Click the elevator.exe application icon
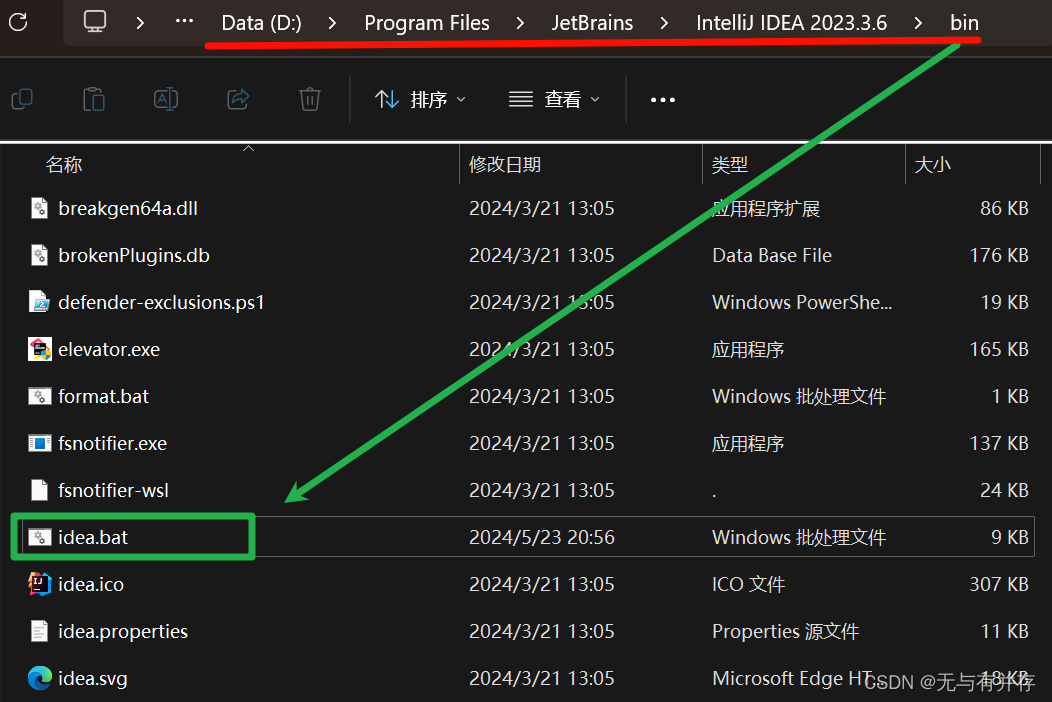This screenshot has height=702, width=1052. [40, 349]
